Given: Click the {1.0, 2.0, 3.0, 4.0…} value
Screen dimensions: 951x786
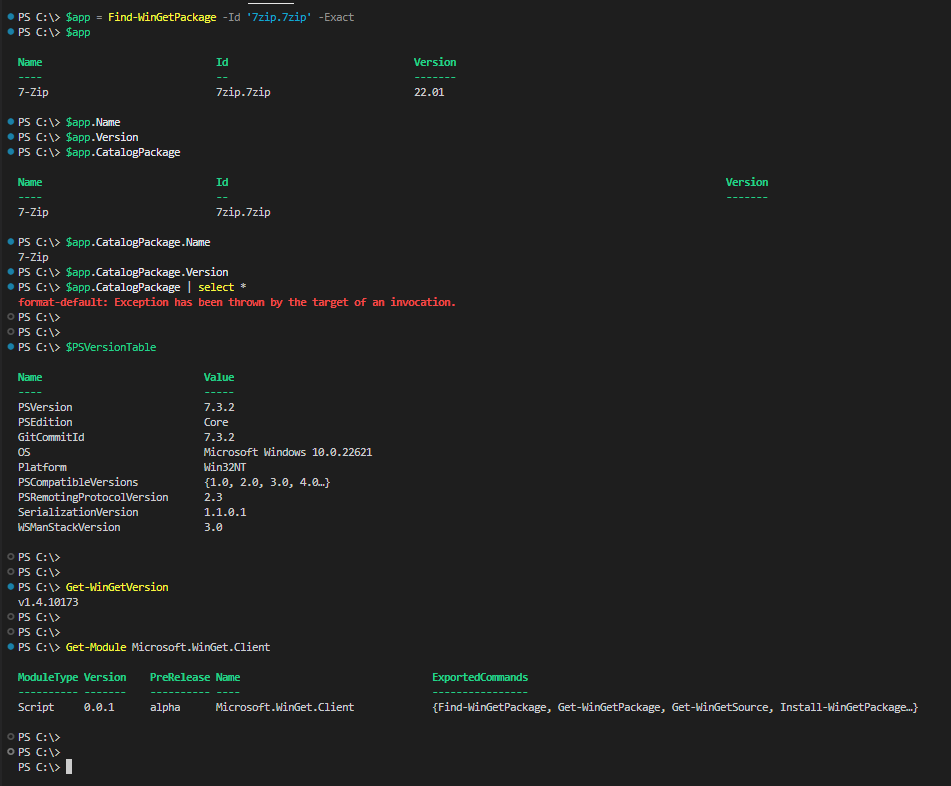Looking at the screenshot, I should click(267, 482).
